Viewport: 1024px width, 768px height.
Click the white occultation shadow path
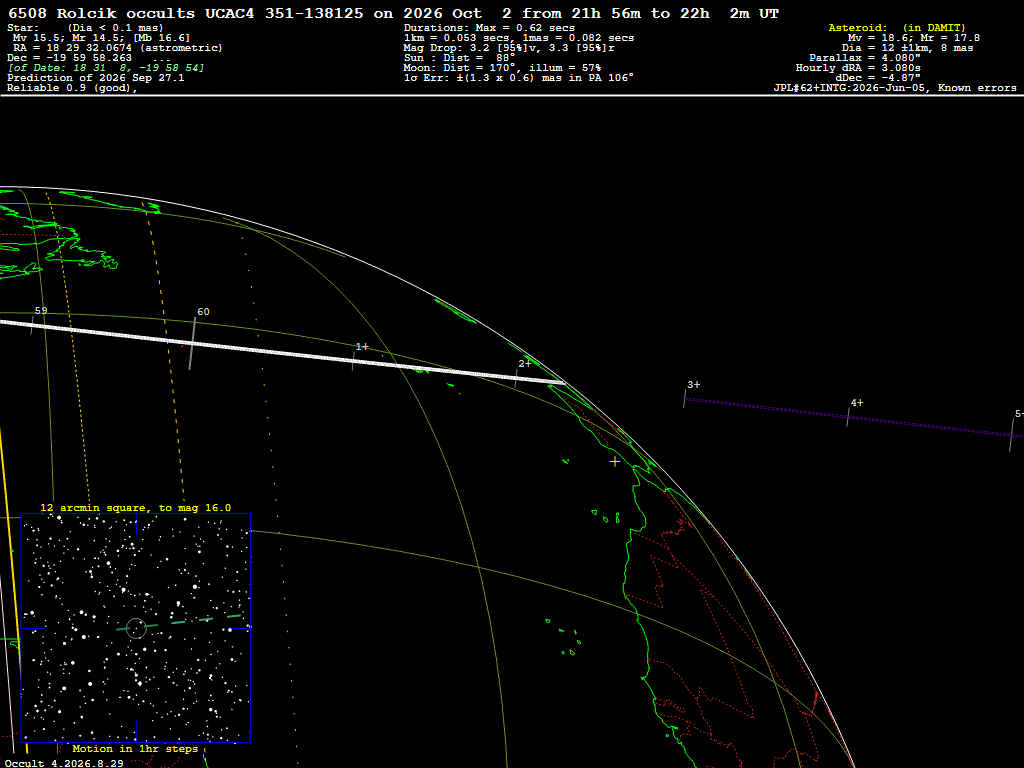pos(281,351)
